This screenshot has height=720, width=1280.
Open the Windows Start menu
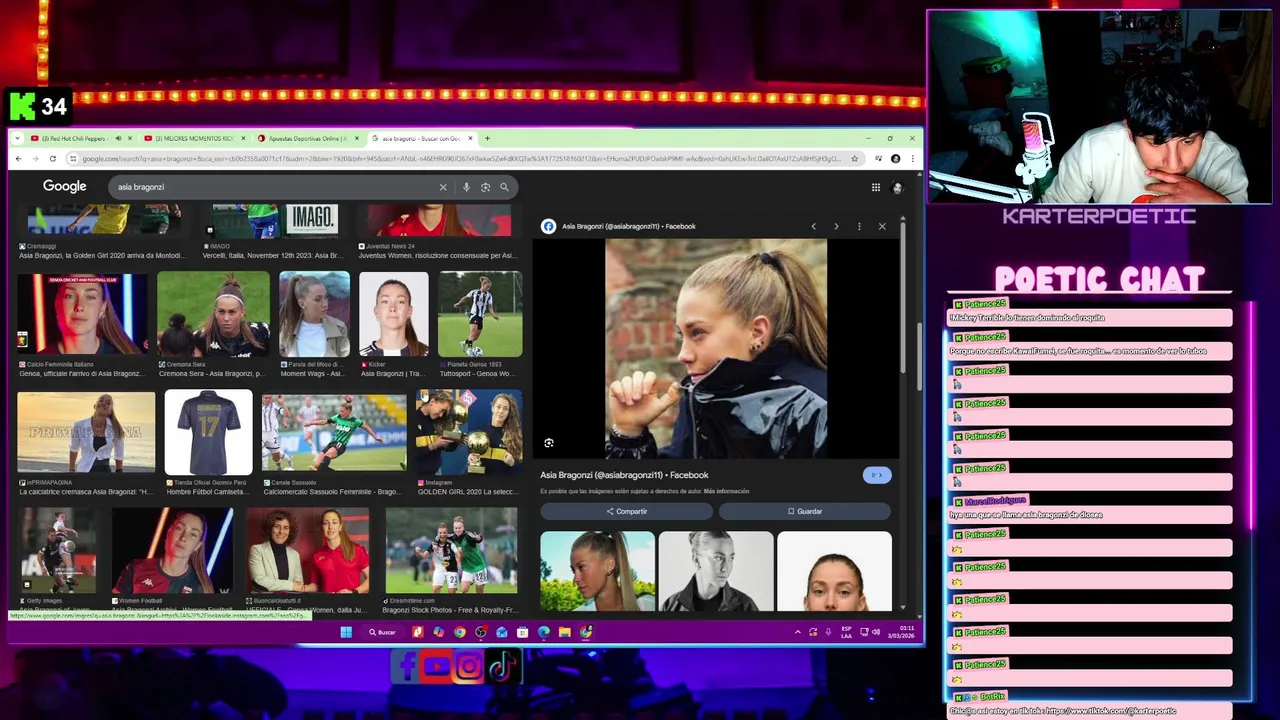point(346,632)
